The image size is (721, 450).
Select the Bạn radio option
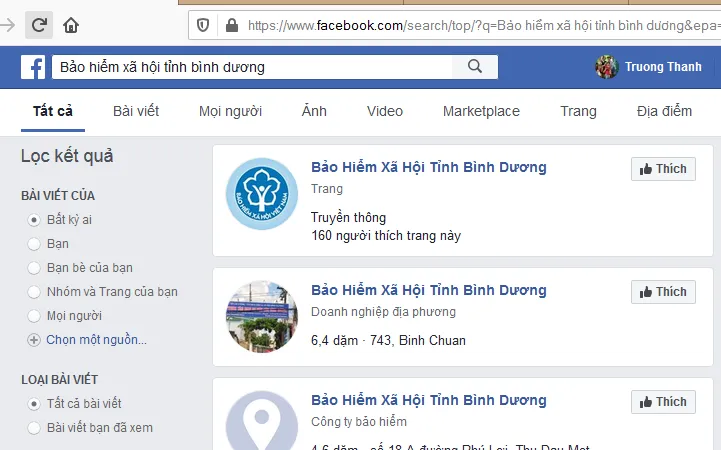click(34, 244)
